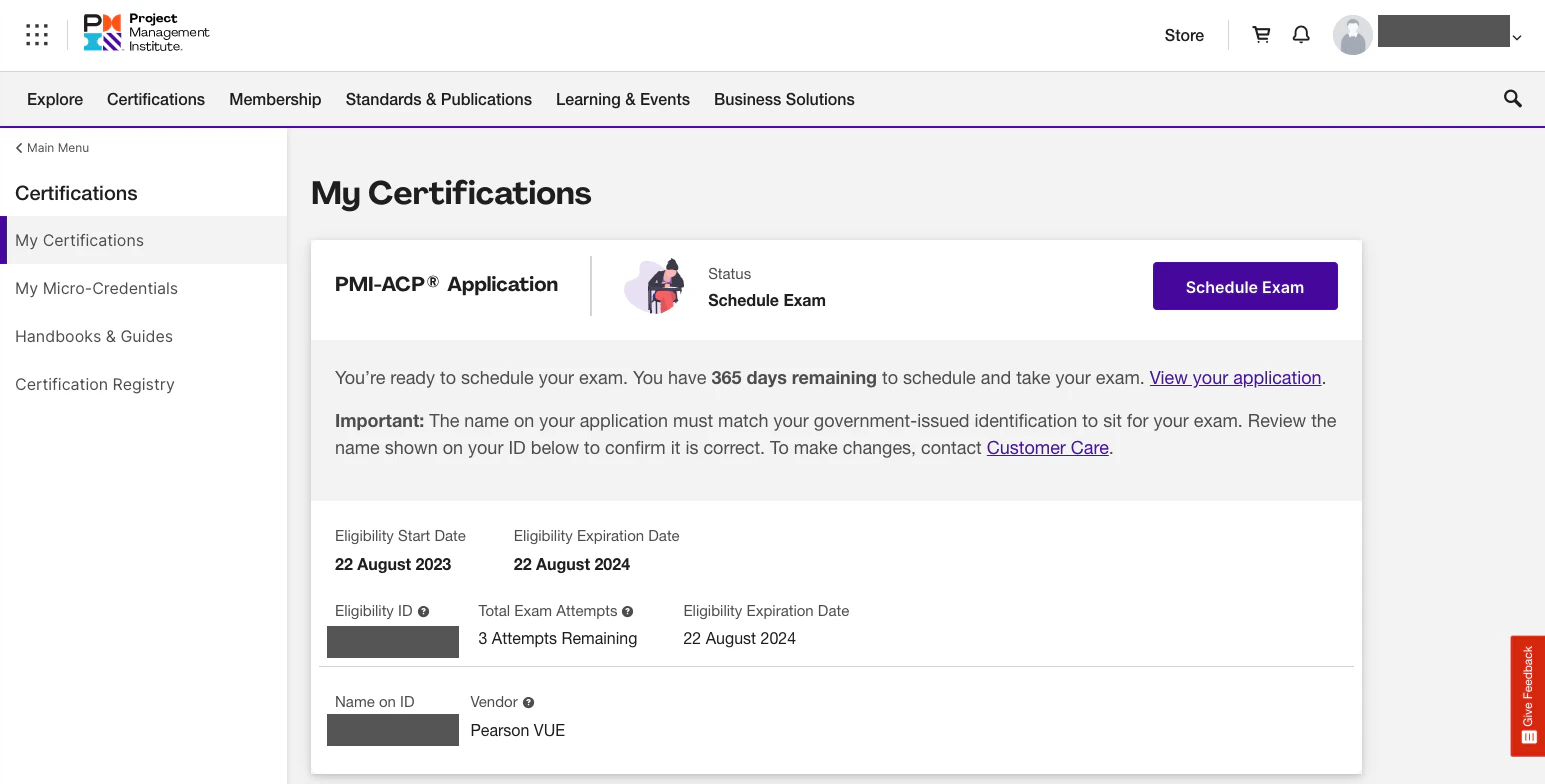Viewport: 1545px width, 784px height.
Task: Open Standards & Publications menu
Action: (439, 99)
